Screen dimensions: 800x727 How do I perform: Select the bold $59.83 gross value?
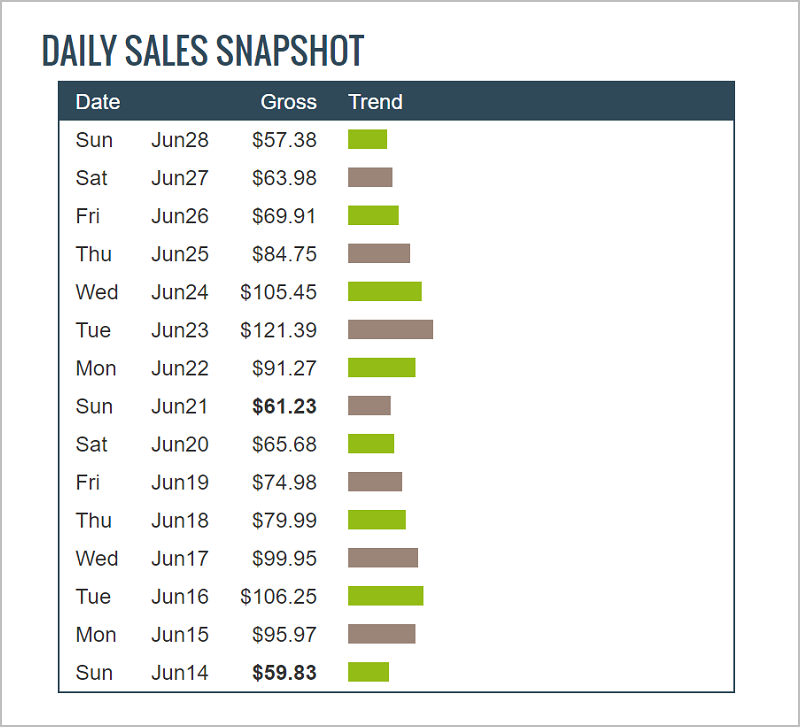[x=284, y=672]
